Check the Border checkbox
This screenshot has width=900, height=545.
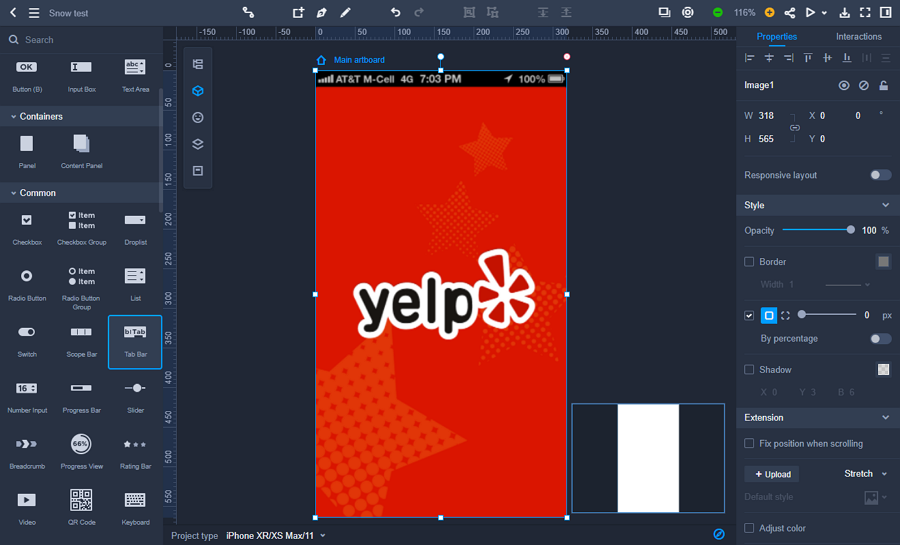click(x=749, y=262)
